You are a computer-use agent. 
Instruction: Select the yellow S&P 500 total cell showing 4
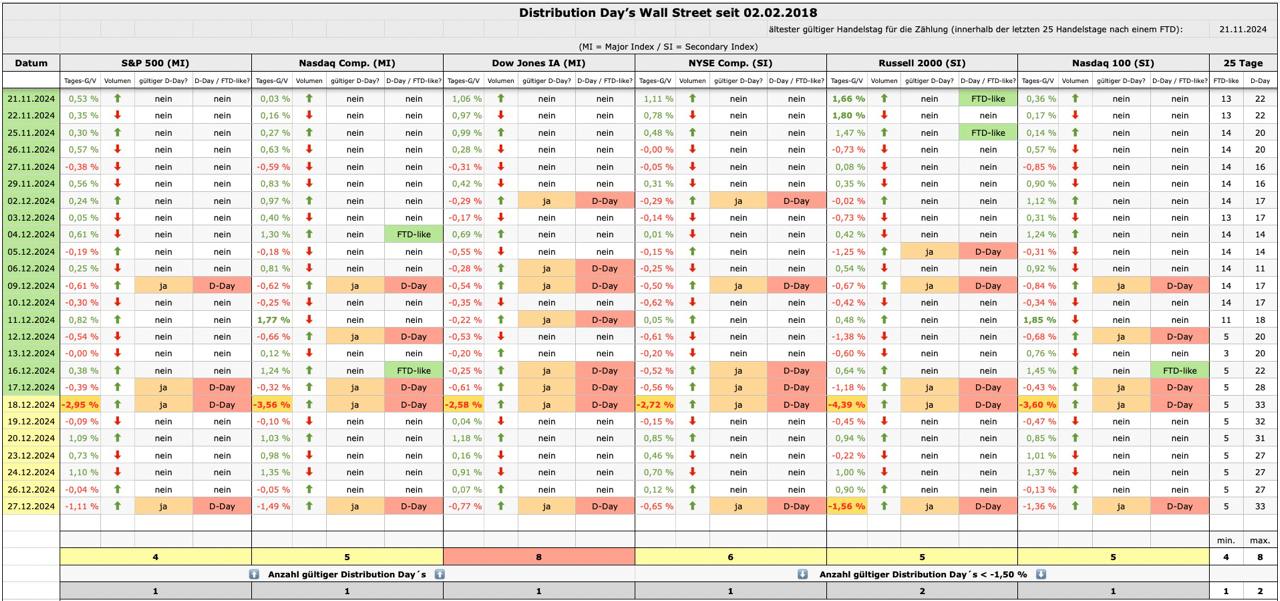155,556
